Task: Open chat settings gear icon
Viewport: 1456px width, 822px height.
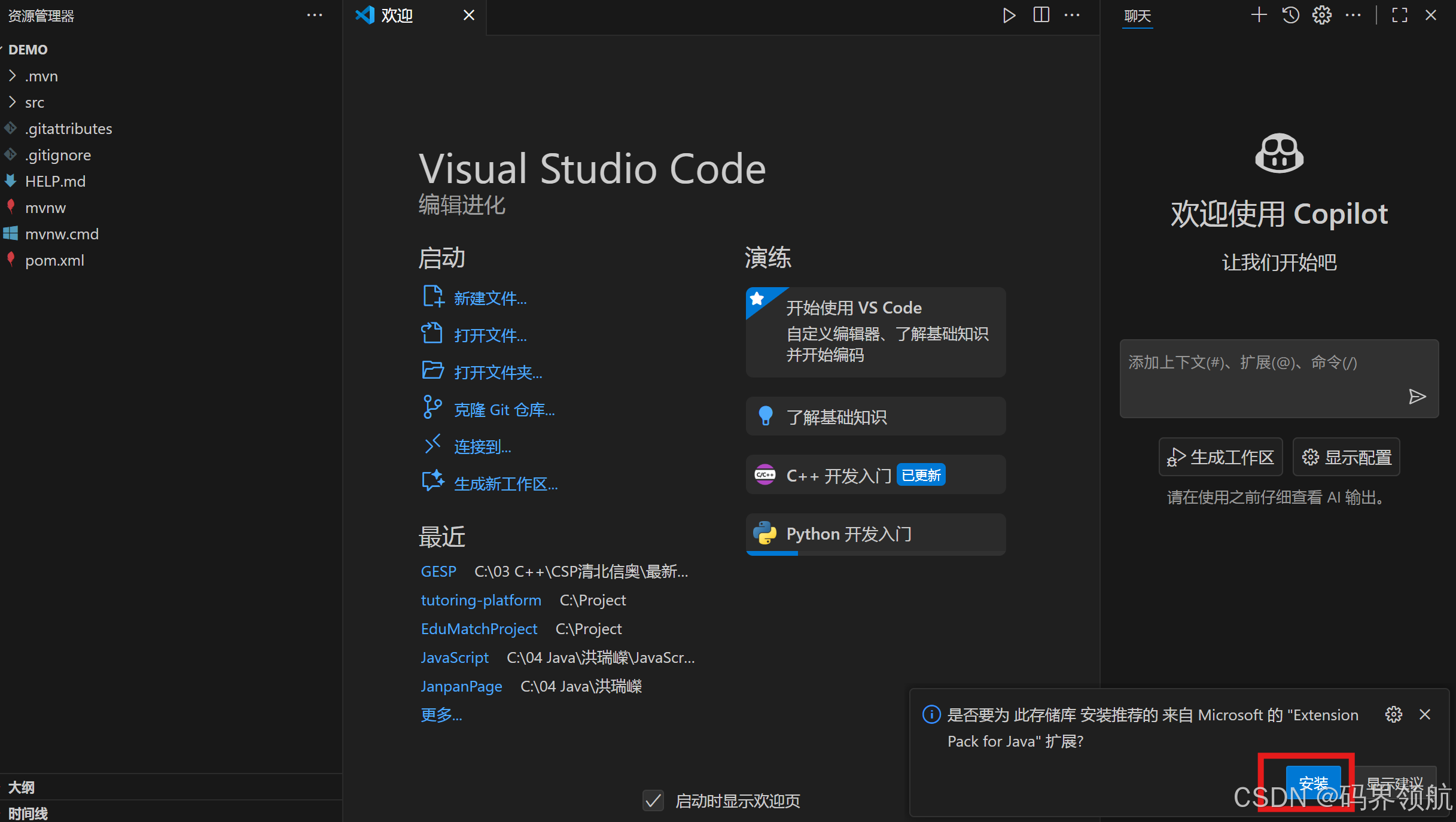Action: (x=1322, y=16)
